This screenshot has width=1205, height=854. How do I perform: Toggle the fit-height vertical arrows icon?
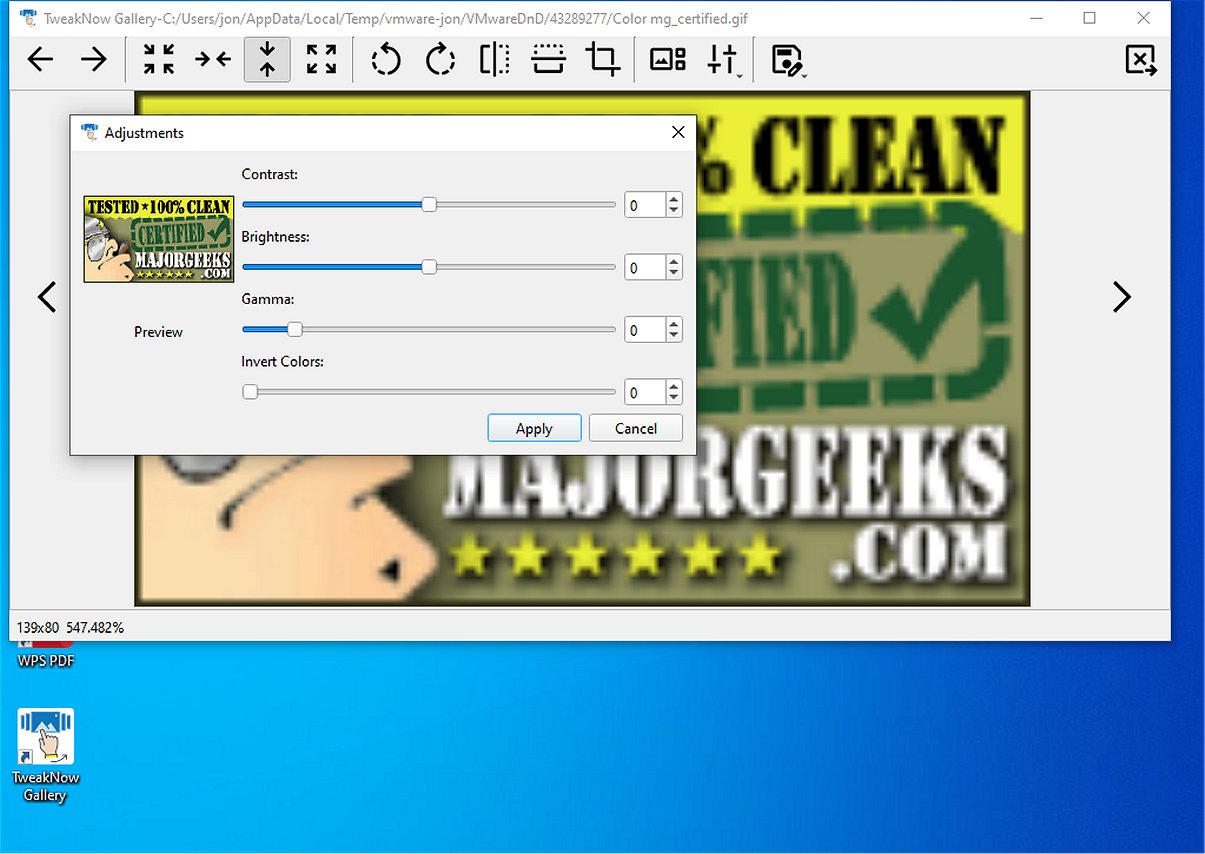pos(267,60)
